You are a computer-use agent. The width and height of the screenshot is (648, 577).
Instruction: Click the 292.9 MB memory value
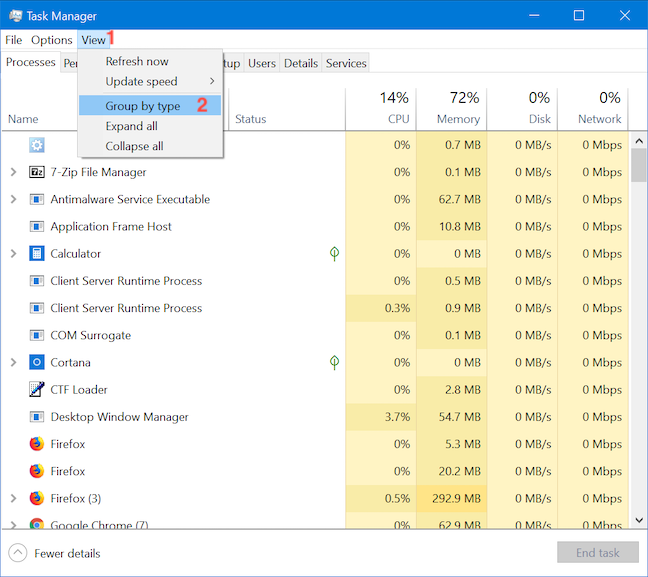click(x=456, y=498)
